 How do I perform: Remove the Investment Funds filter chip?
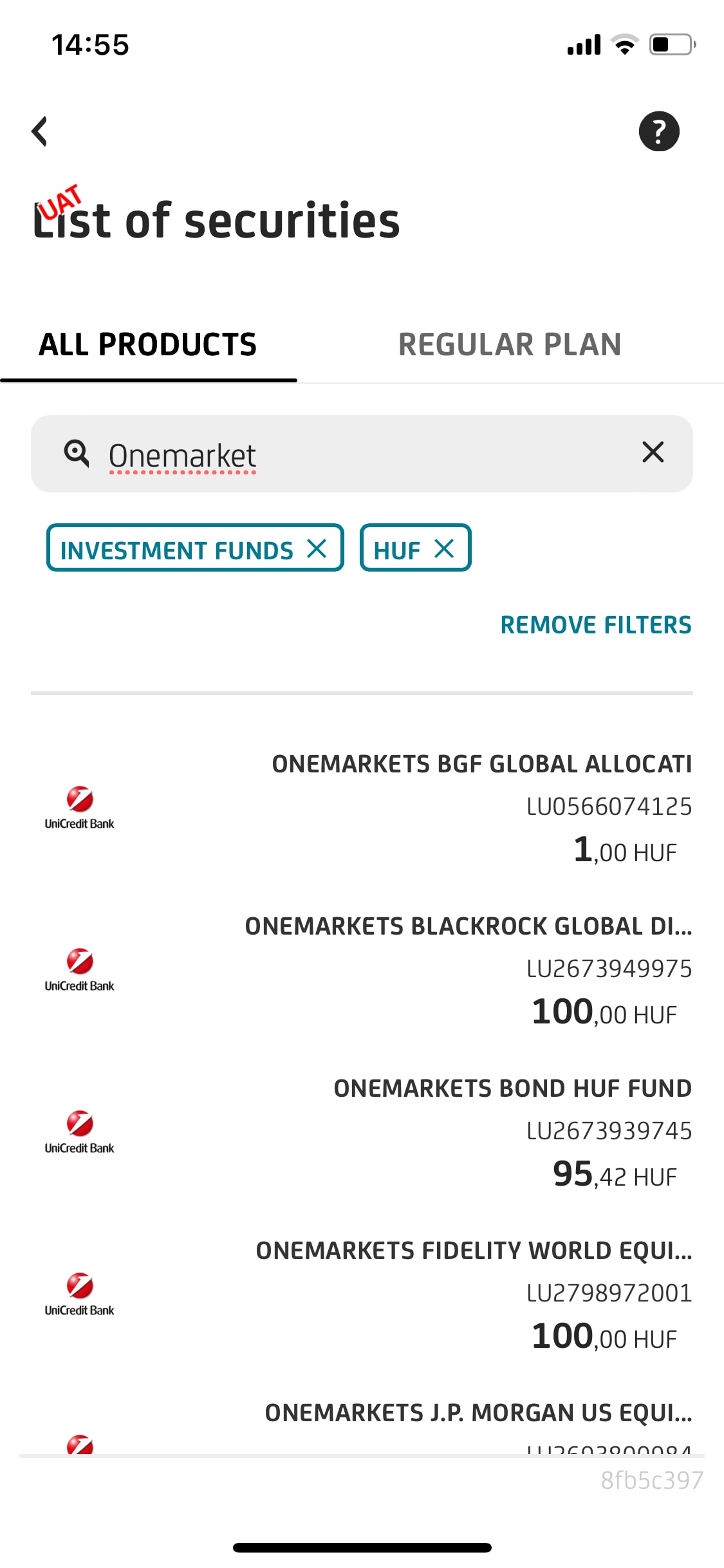pos(317,549)
